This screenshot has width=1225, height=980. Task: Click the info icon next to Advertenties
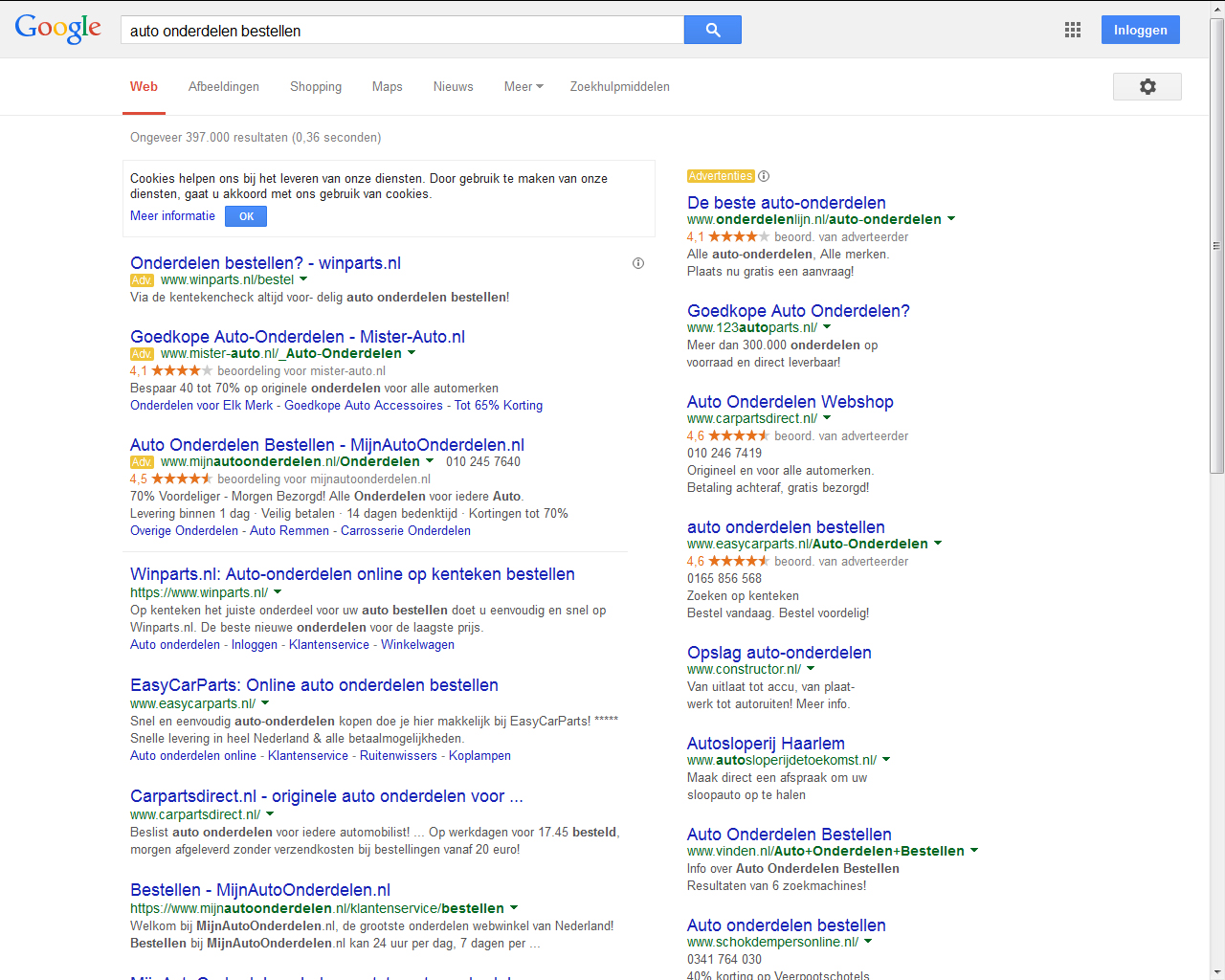[x=764, y=176]
